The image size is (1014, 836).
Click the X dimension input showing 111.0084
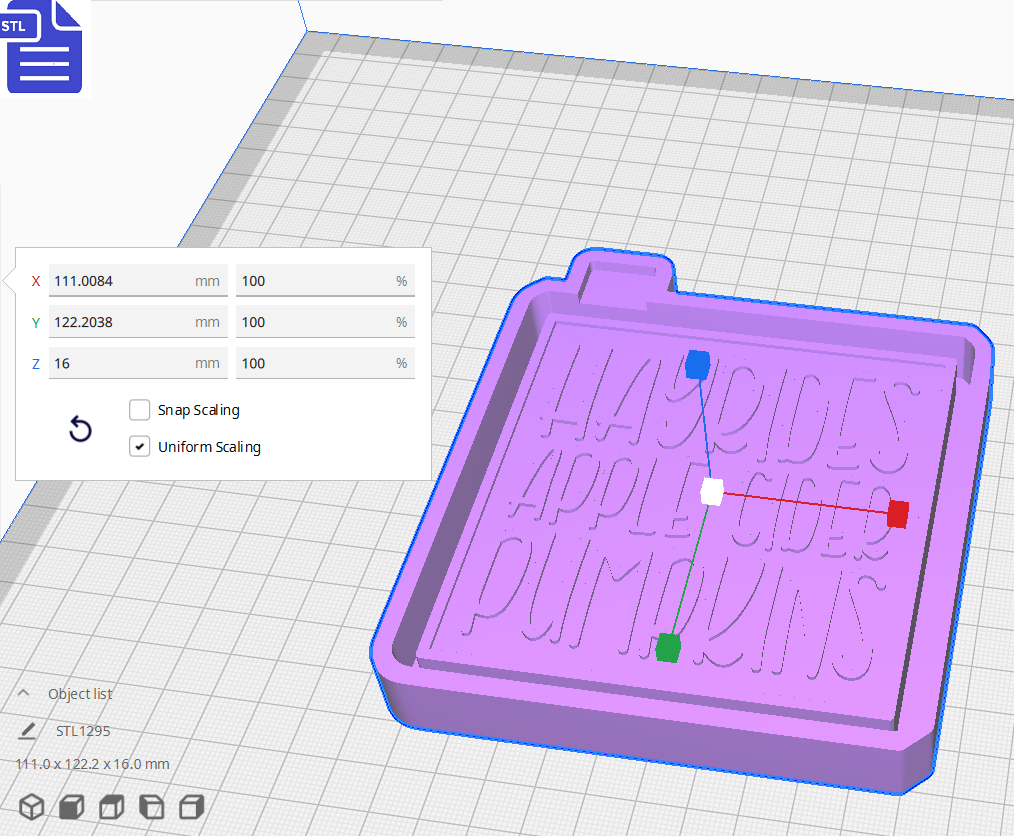click(137, 281)
